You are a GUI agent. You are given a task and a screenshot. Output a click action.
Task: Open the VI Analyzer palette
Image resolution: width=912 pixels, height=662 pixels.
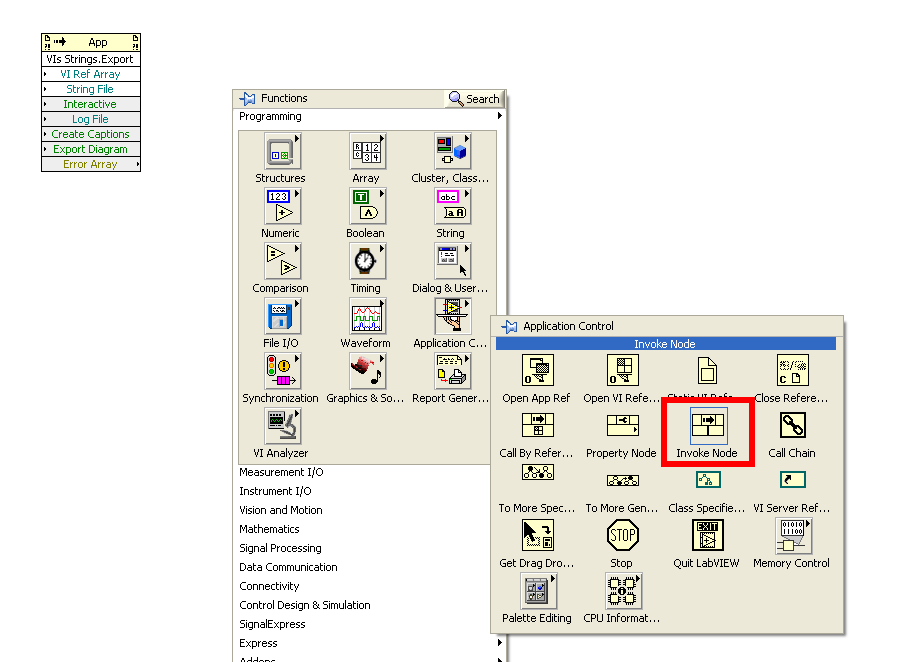pyautogui.click(x=282, y=426)
